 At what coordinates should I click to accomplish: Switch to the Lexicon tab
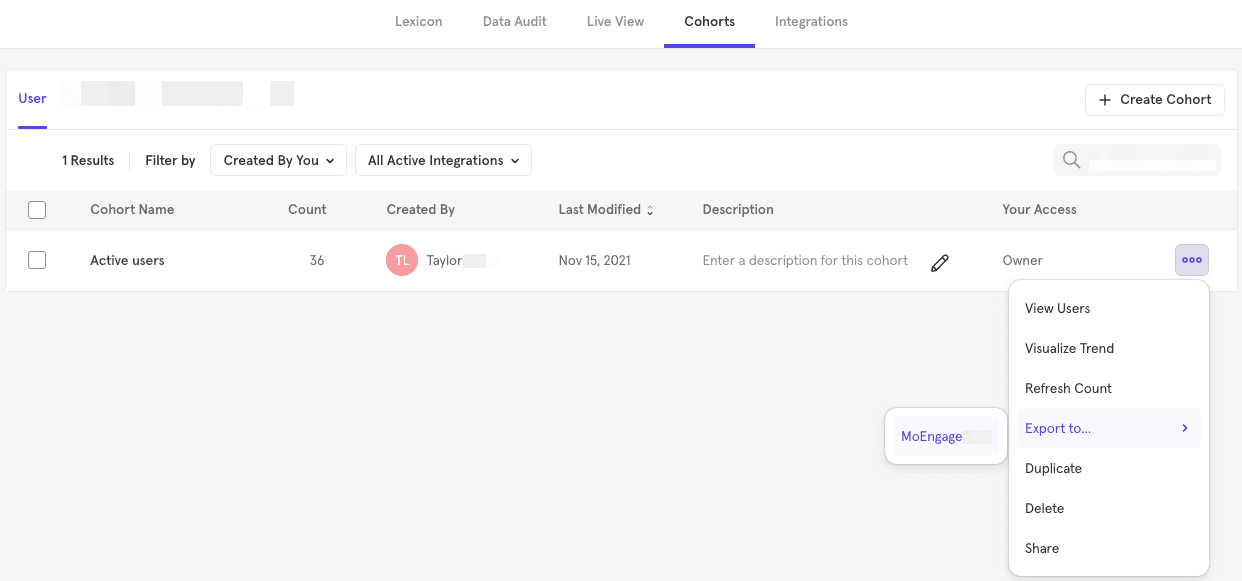coord(418,21)
